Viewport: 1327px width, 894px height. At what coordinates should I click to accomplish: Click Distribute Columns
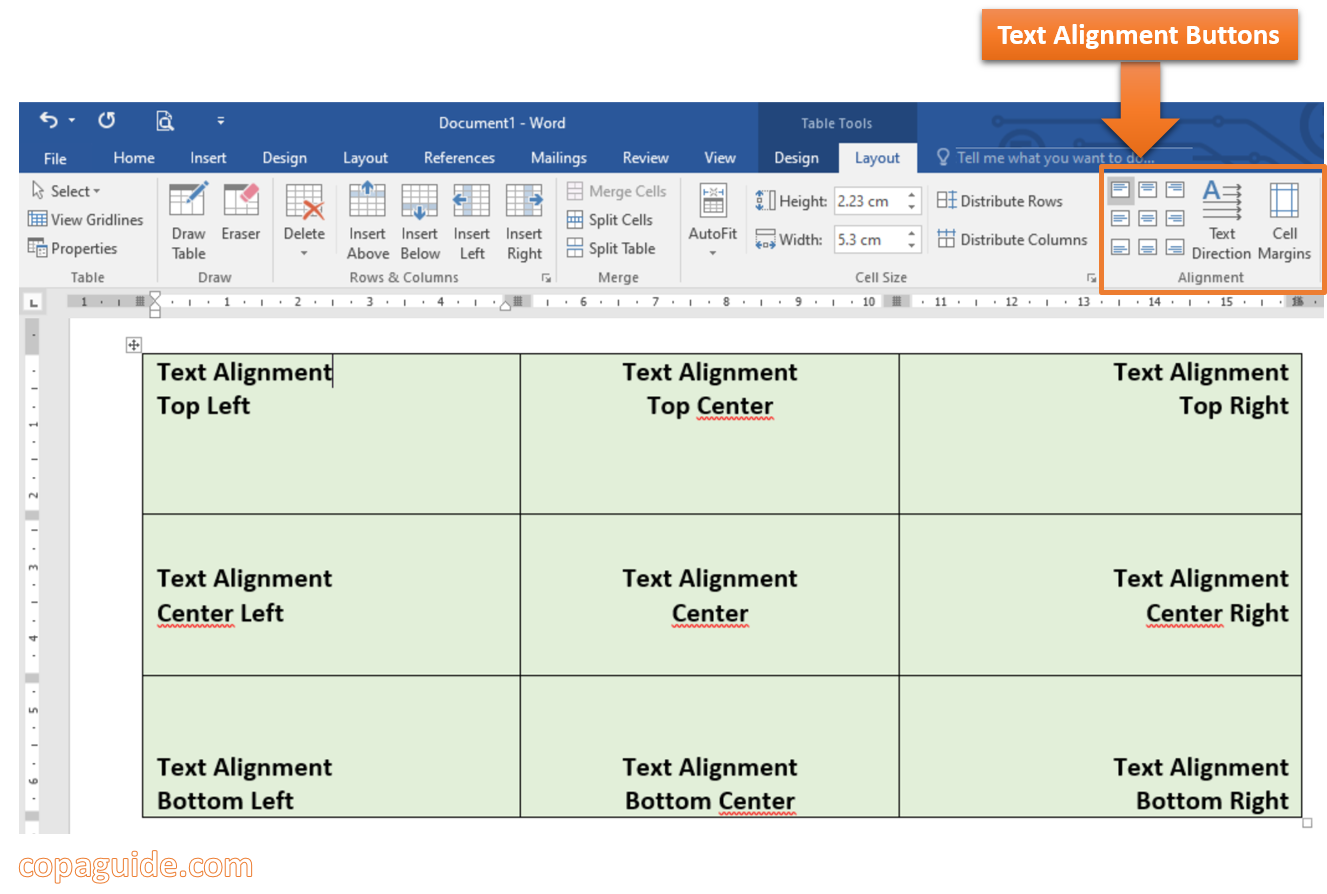(x=1013, y=239)
